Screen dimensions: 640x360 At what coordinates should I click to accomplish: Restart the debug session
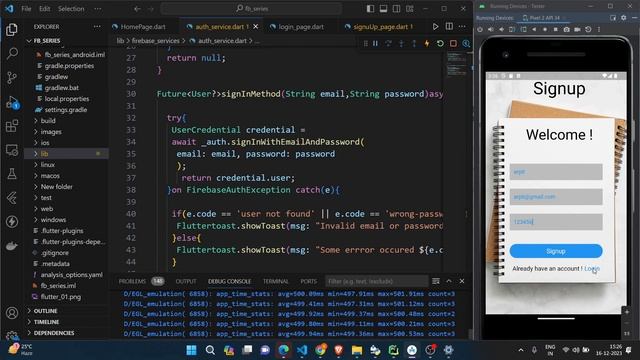pyautogui.click(x=440, y=44)
